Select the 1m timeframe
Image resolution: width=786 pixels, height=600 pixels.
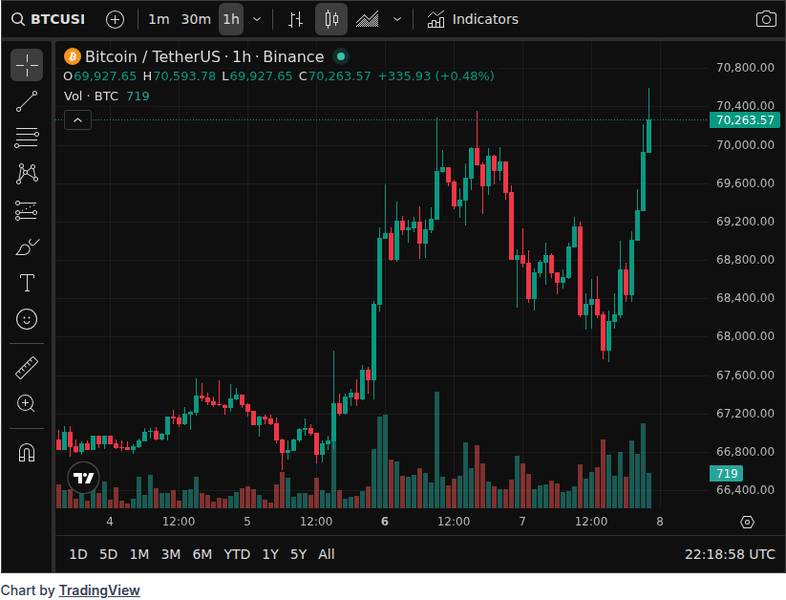coord(158,20)
